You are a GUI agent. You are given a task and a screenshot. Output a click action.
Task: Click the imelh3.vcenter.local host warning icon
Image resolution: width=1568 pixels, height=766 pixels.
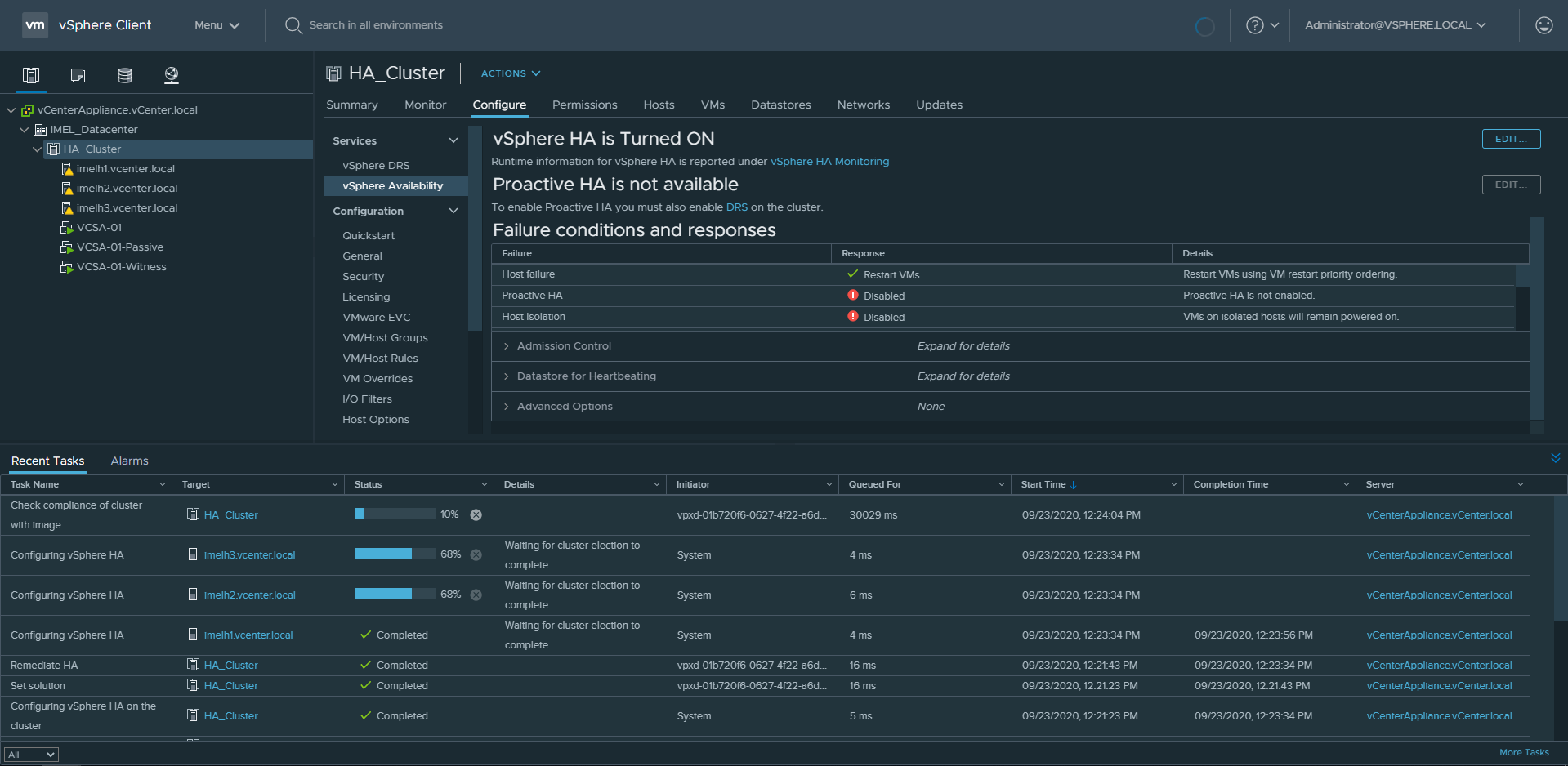(68, 208)
